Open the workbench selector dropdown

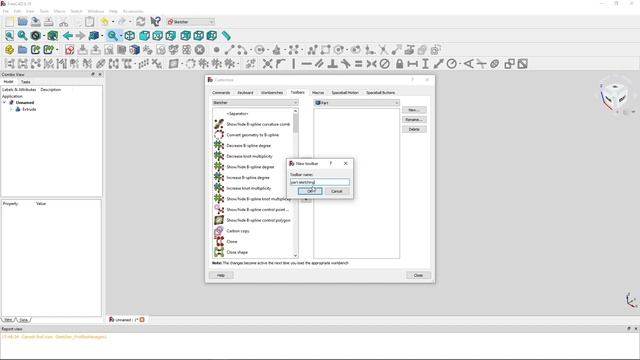[191, 22]
